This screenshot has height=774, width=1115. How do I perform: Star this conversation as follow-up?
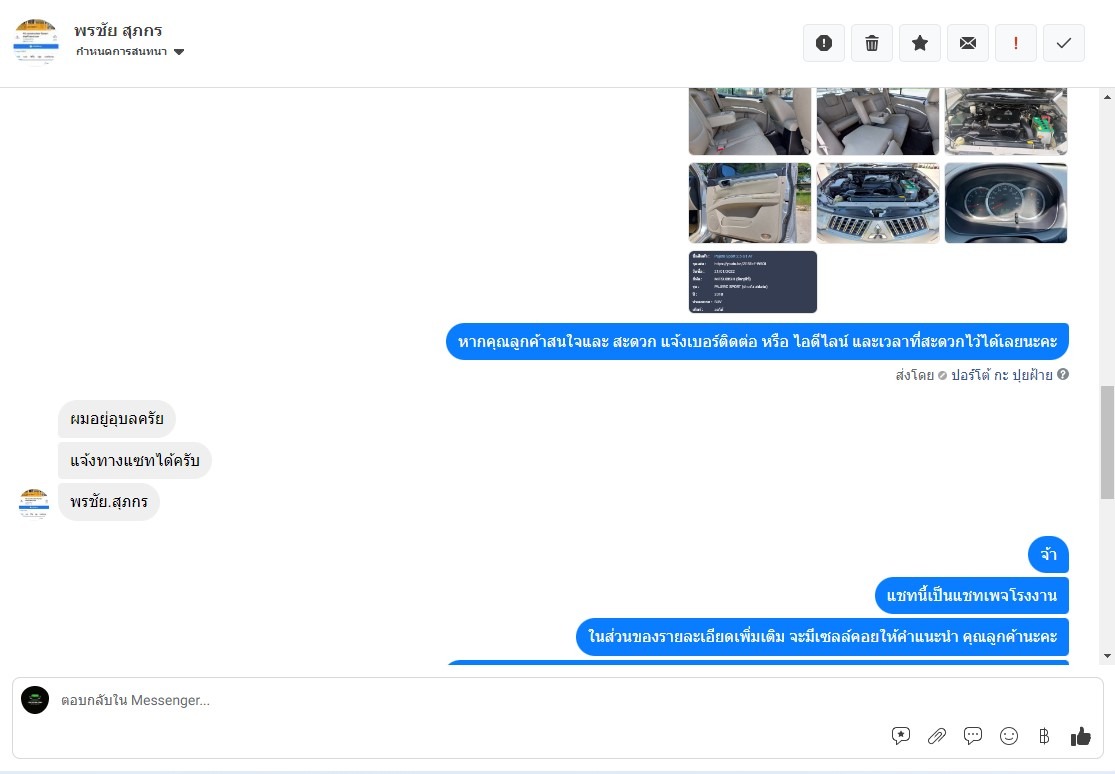click(919, 43)
